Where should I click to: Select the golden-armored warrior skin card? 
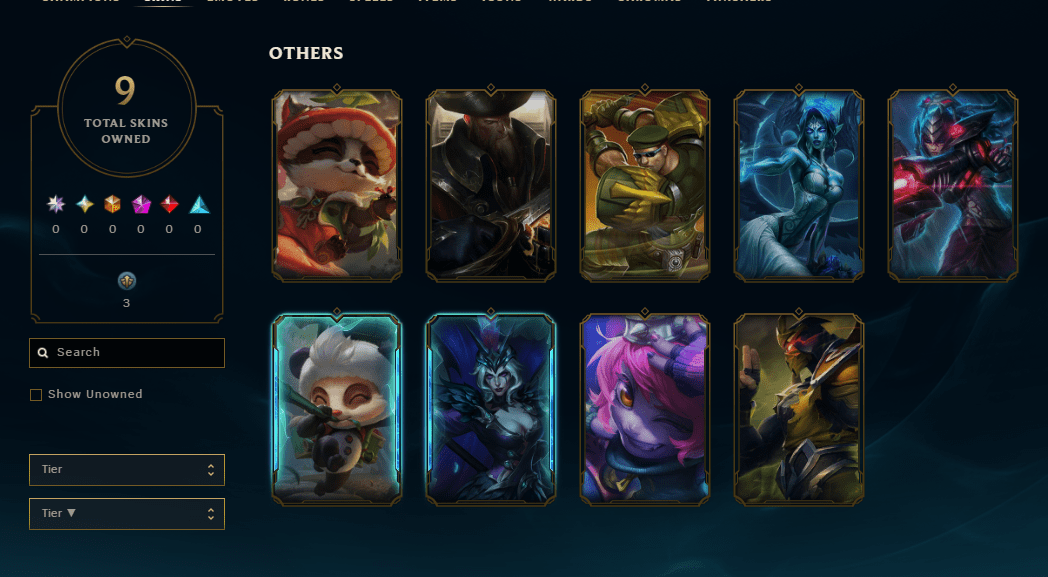799,409
